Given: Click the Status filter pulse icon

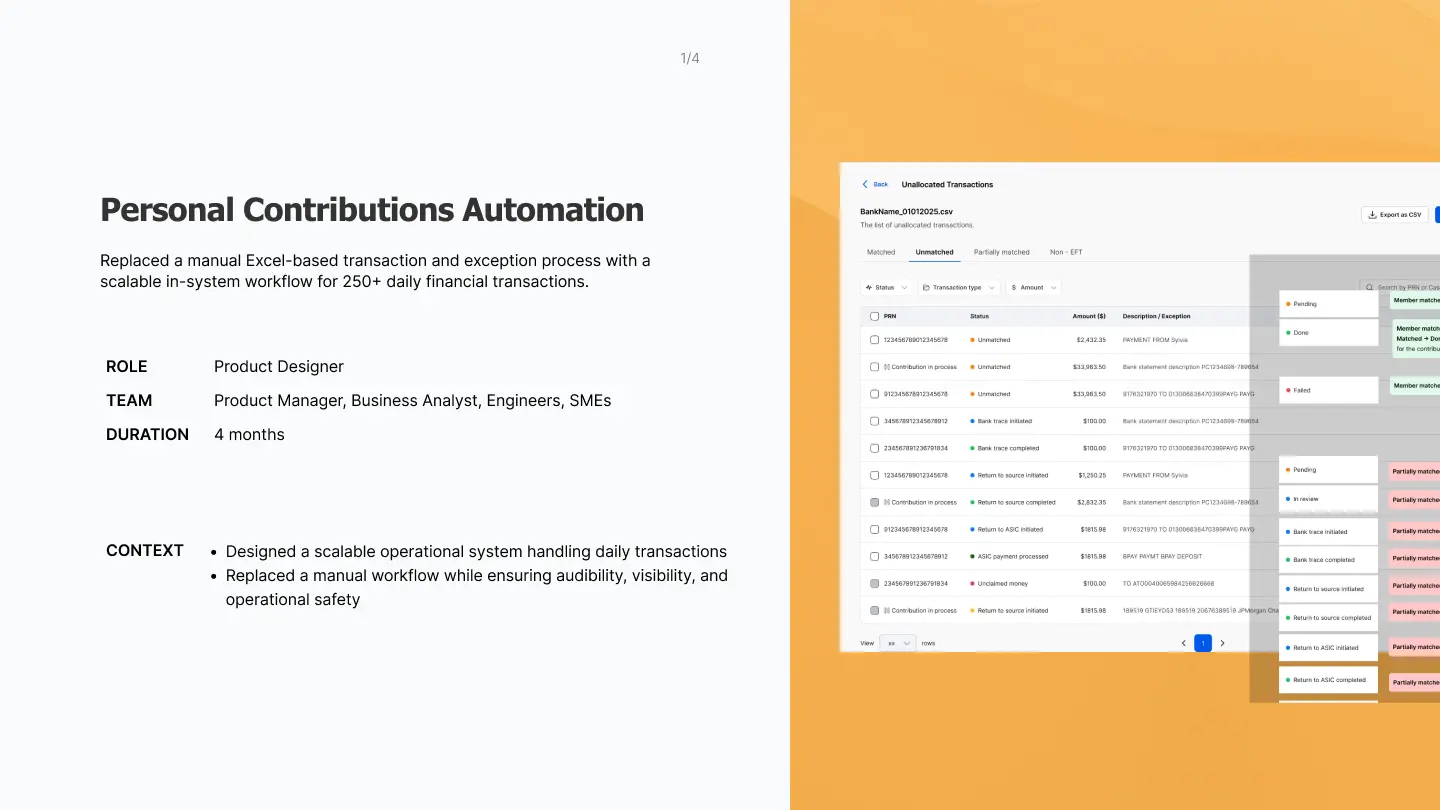Looking at the screenshot, I should click(x=869, y=287).
